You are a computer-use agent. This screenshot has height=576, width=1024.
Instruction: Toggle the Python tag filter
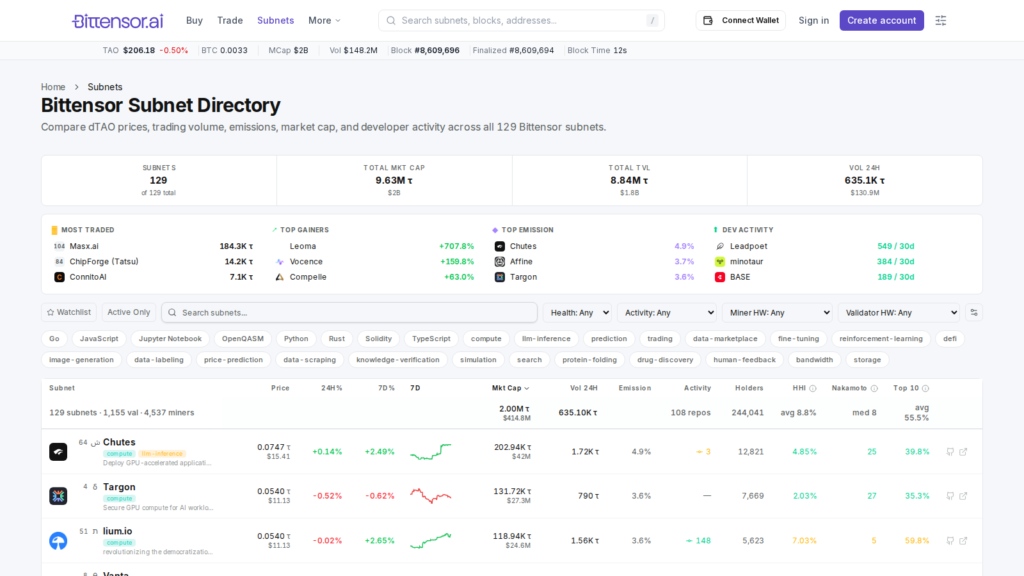click(x=296, y=338)
